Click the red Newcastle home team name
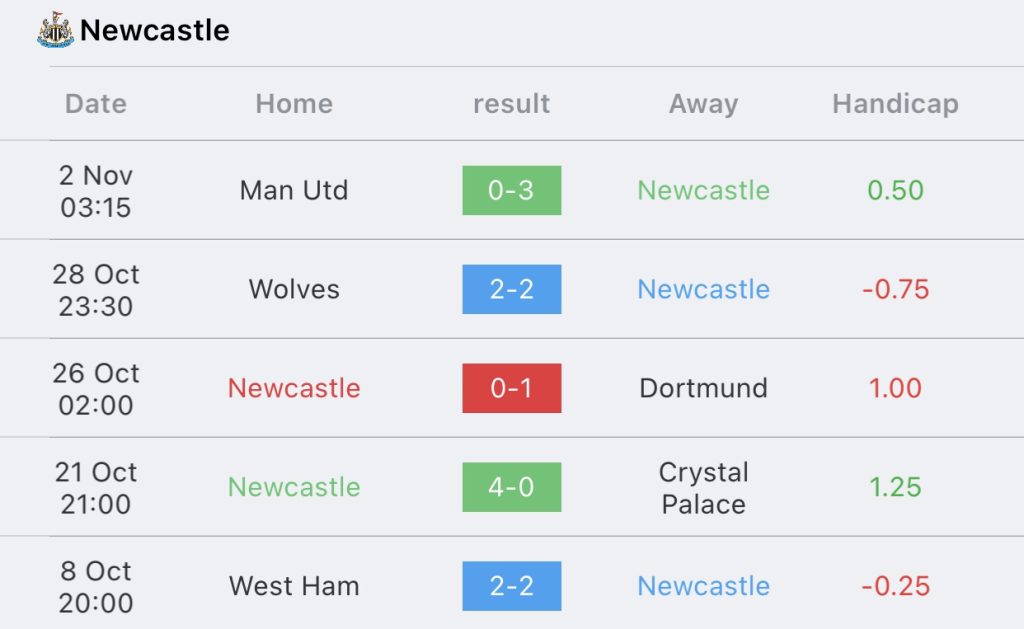Screen dimensions: 1024x629 [x=294, y=388]
